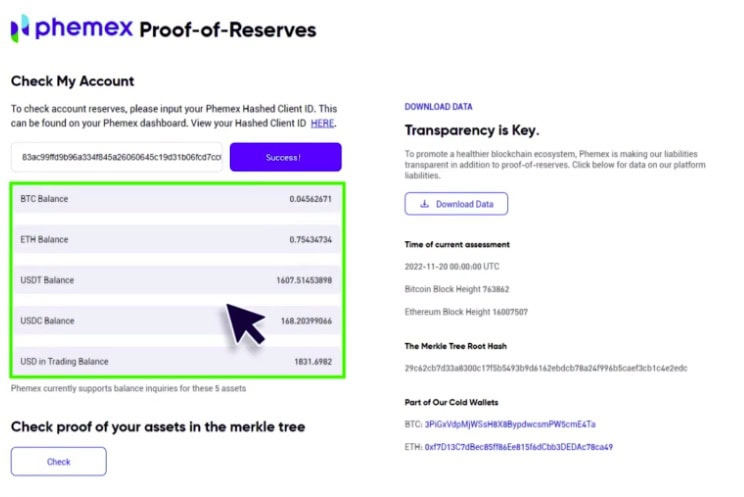Select the ETH Balance row
The image size is (744, 497).
tap(177, 240)
